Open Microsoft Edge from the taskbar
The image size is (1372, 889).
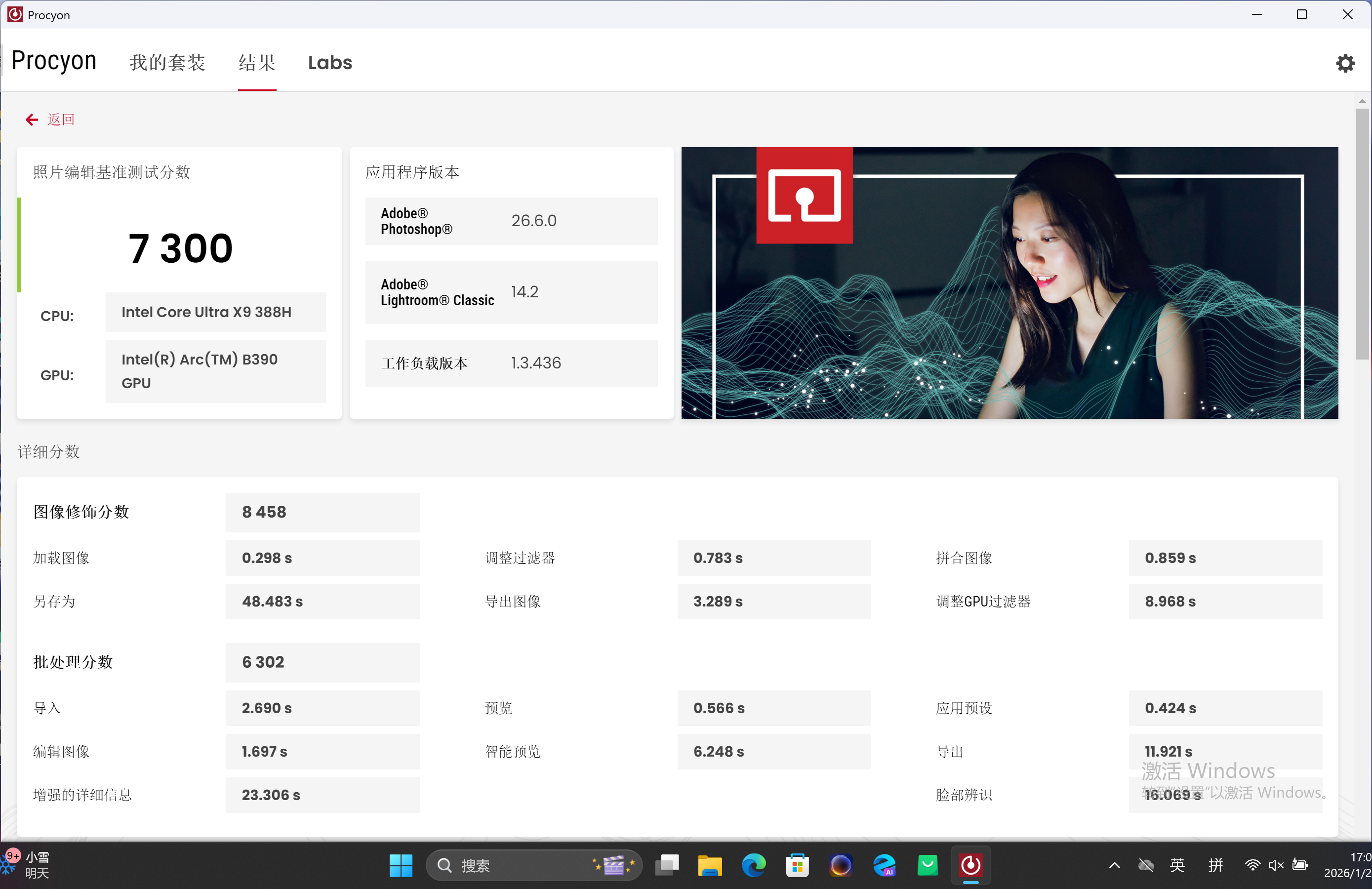[754, 865]
